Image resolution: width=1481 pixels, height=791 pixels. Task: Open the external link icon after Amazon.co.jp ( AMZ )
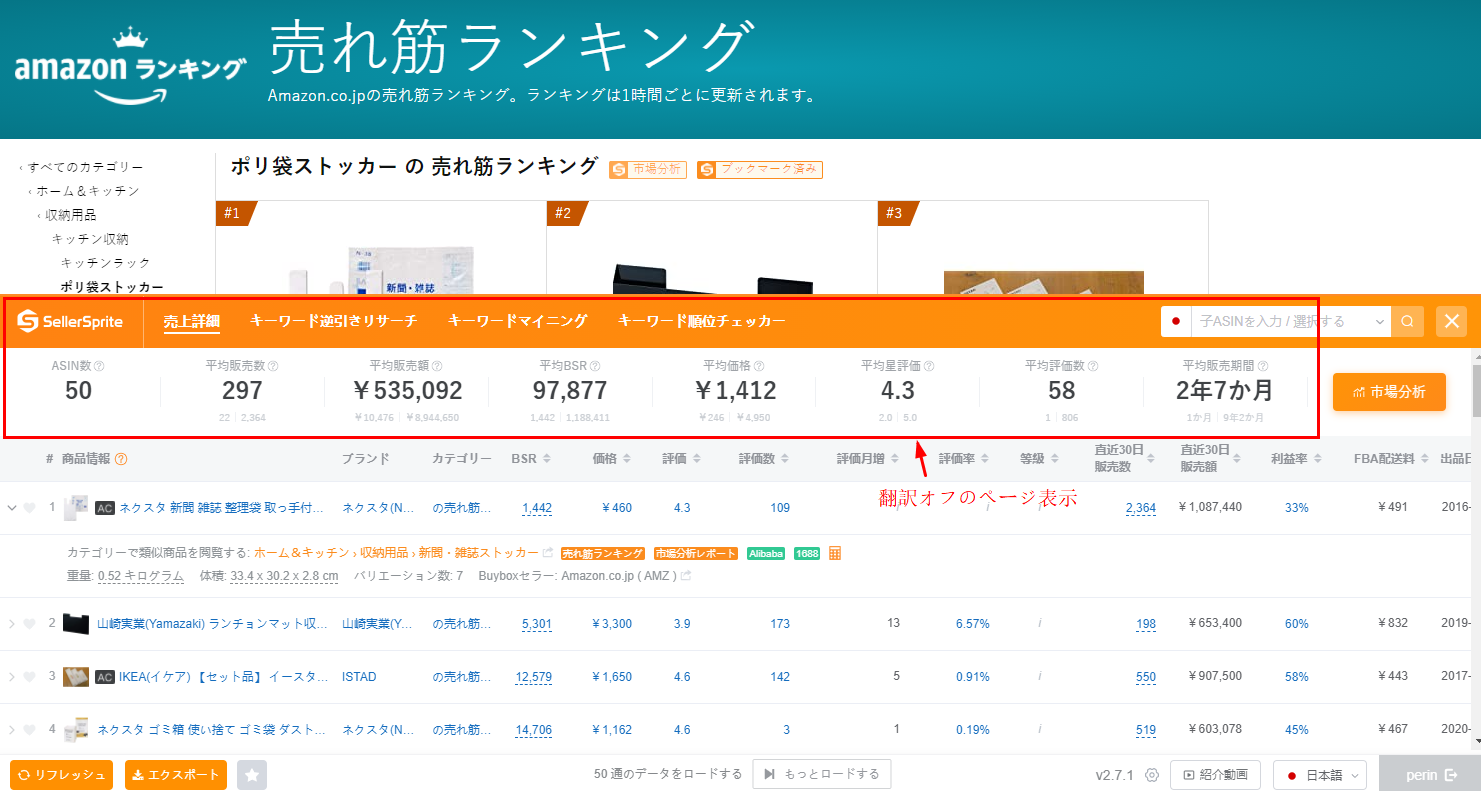click(x=687, y=576)
